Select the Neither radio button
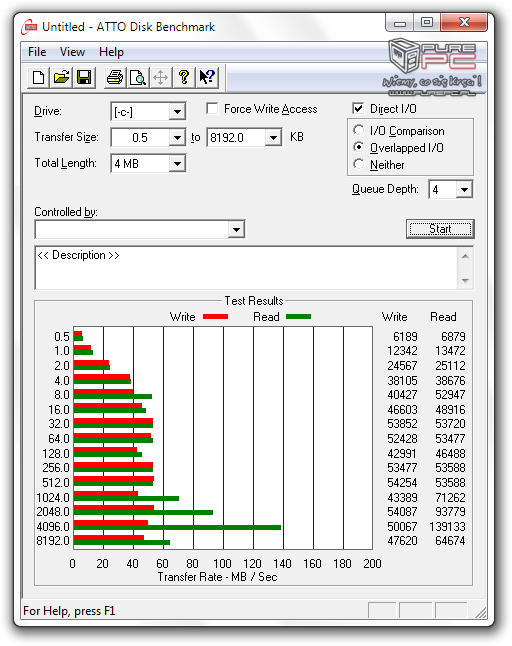 tap(358, 164)
